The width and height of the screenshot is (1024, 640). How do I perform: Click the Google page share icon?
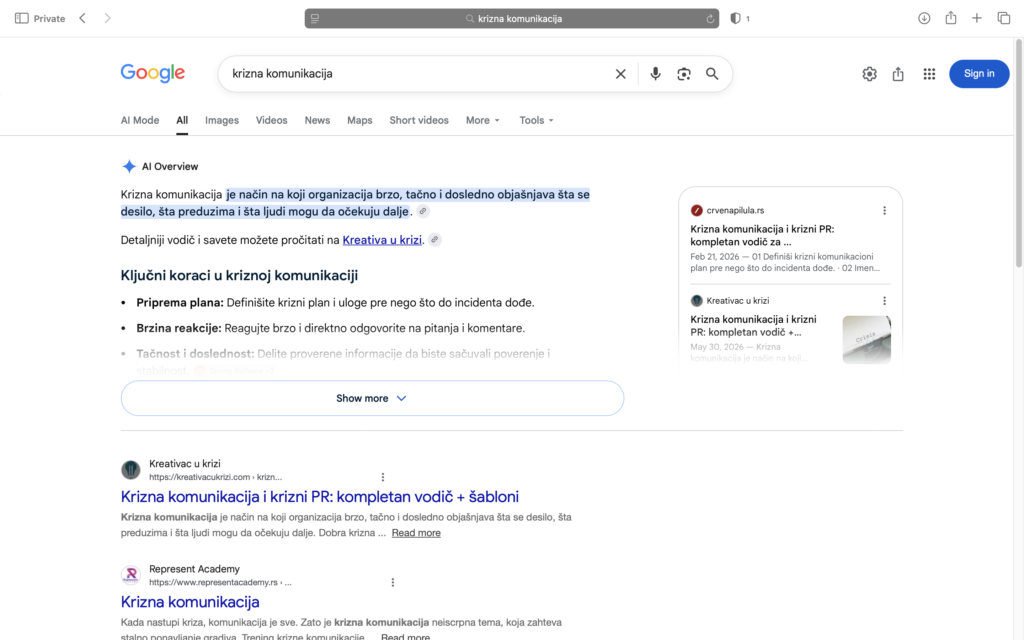tap(898, 74)
